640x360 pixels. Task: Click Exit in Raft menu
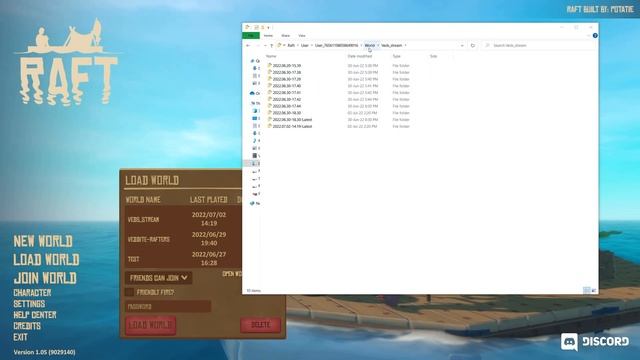point(20,337)
